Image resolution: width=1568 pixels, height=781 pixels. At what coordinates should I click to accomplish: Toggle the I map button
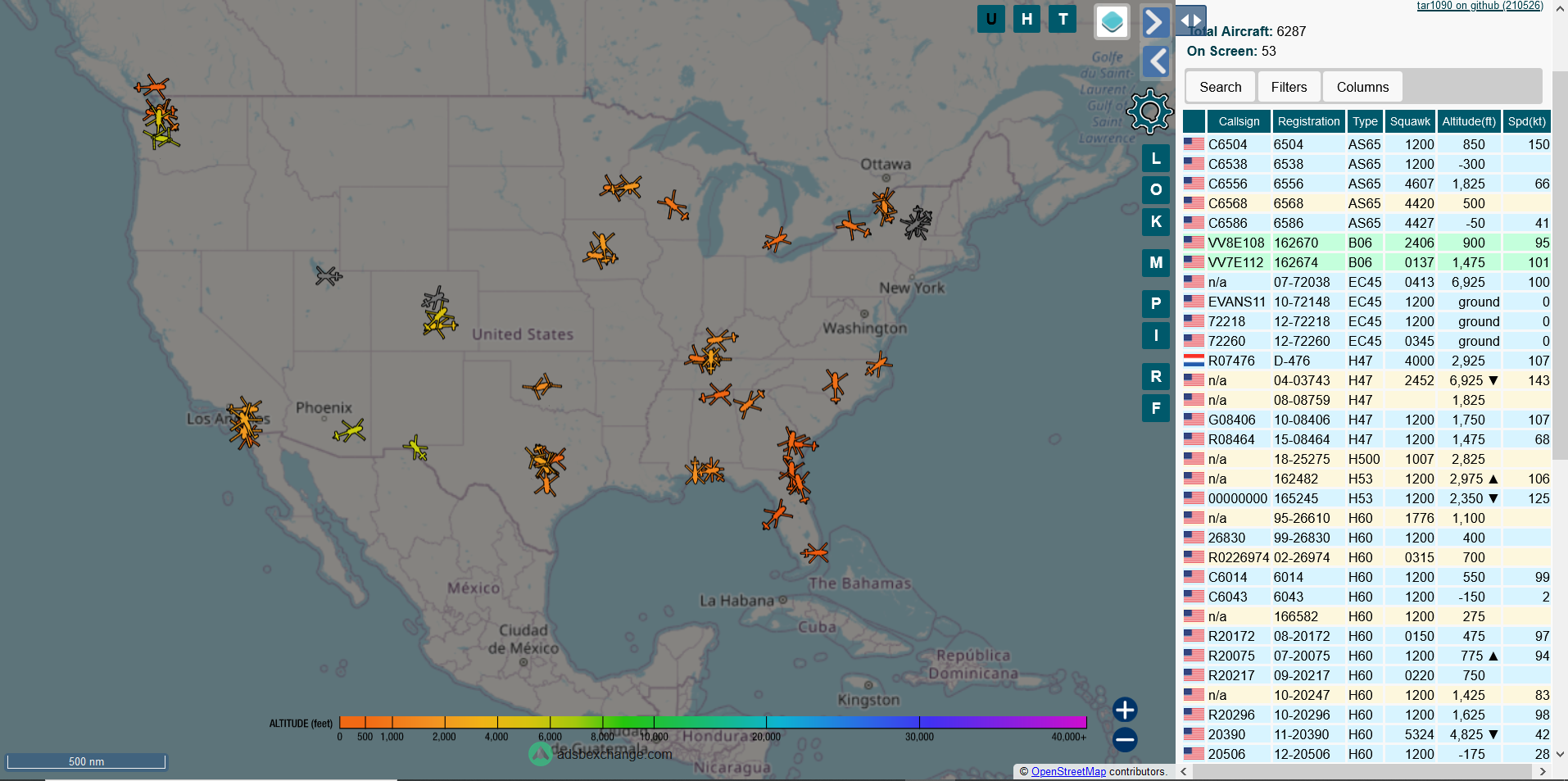[x=1156, y=335]
